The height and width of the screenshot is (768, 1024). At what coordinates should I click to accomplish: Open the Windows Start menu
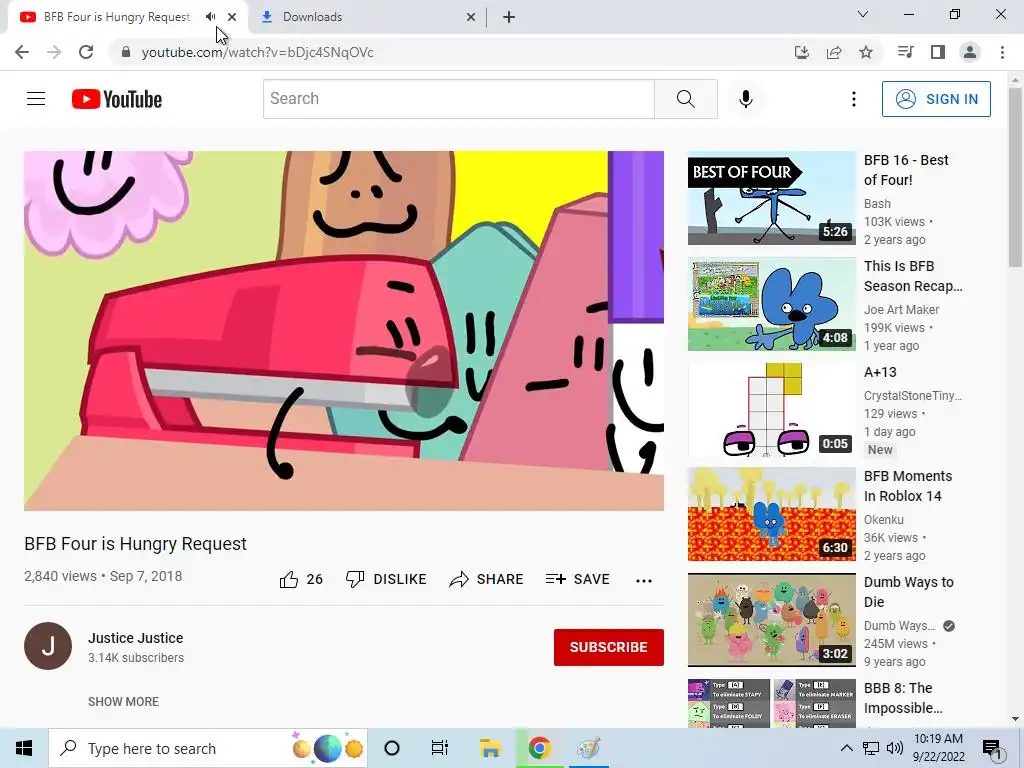pyautogui.click(x=24, y=748)
